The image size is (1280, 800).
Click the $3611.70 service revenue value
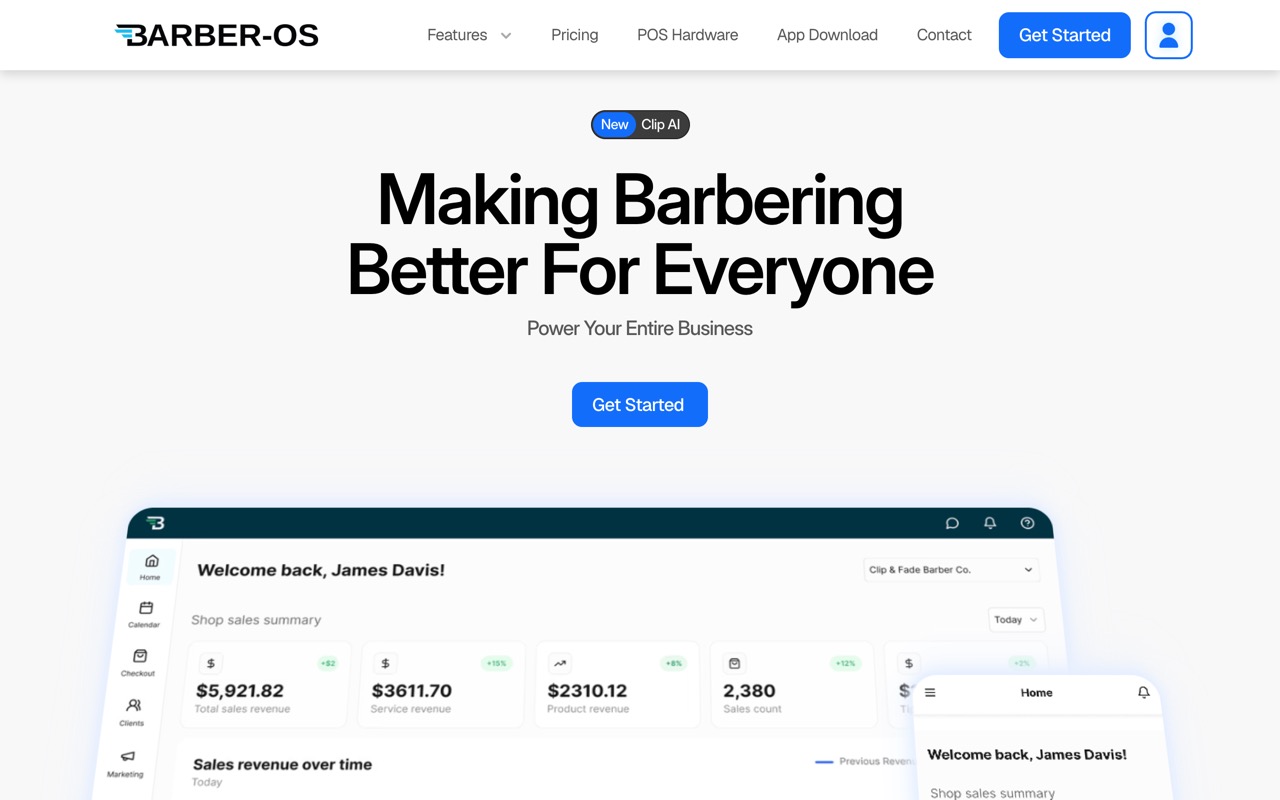(x=412, y=690)
